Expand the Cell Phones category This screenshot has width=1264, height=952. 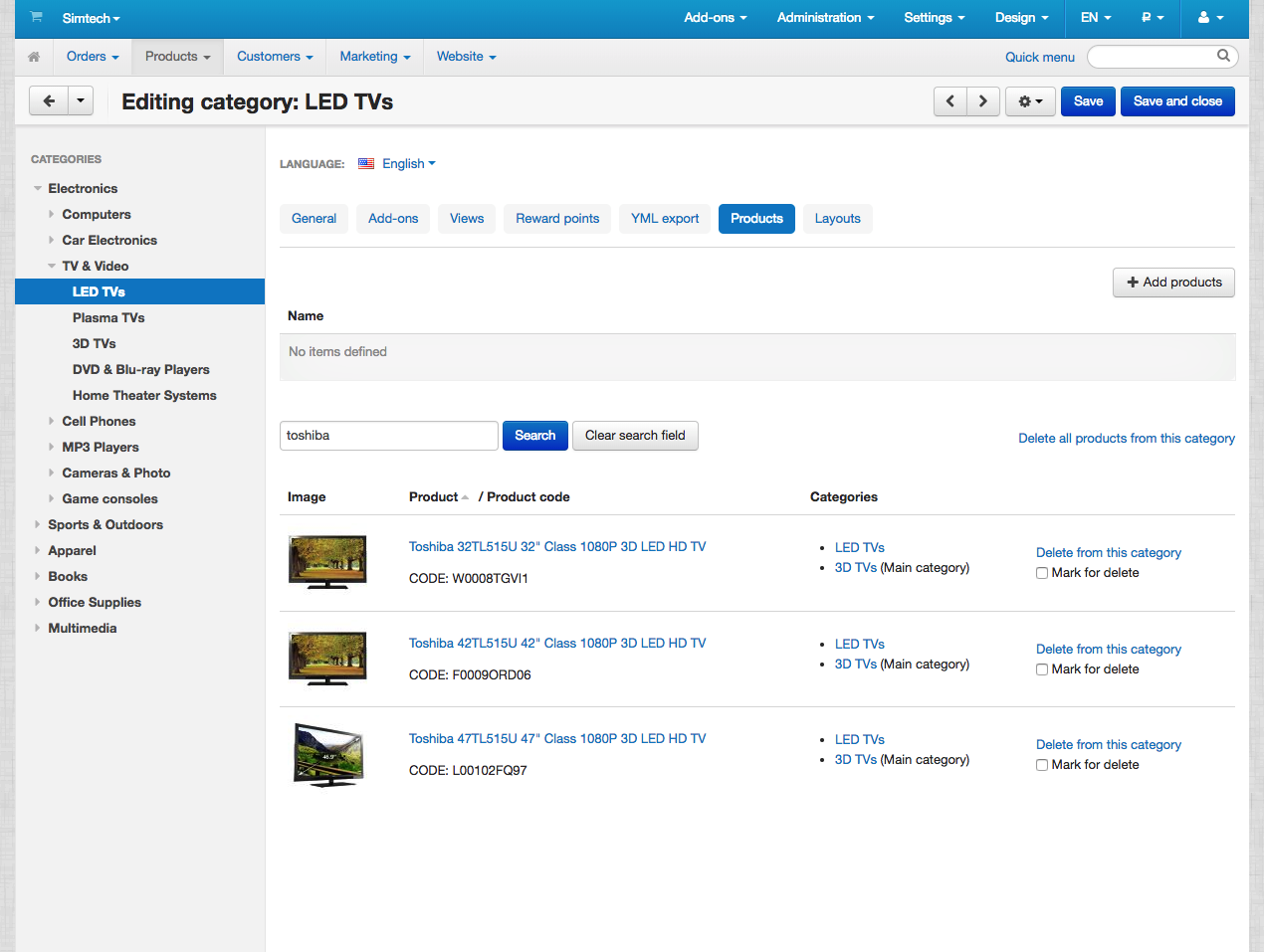click(52, 422)
